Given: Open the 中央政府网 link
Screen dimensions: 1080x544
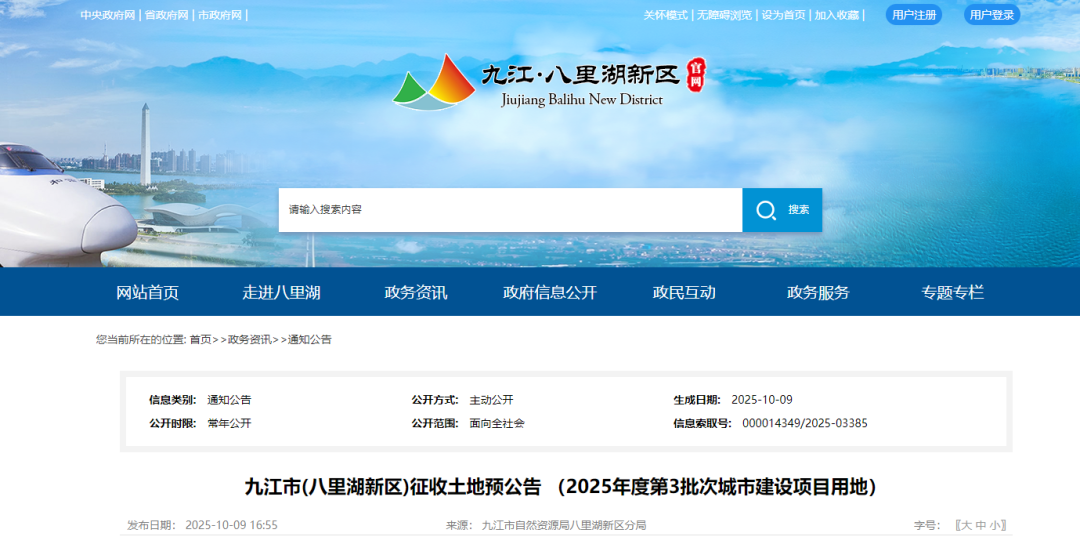Looking at the screenshot, I should pos(107,15).
